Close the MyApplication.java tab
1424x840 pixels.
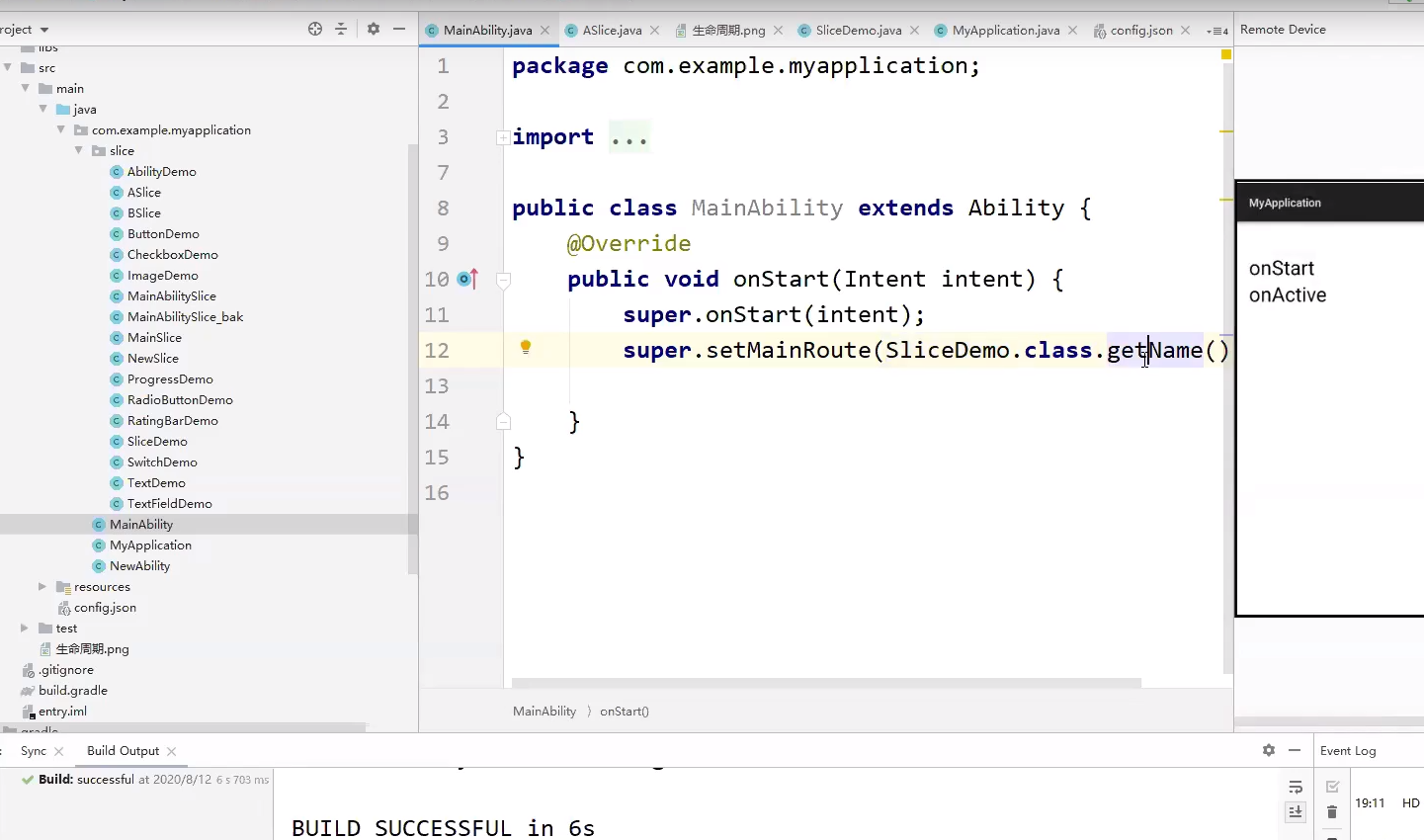point(1073,31)
